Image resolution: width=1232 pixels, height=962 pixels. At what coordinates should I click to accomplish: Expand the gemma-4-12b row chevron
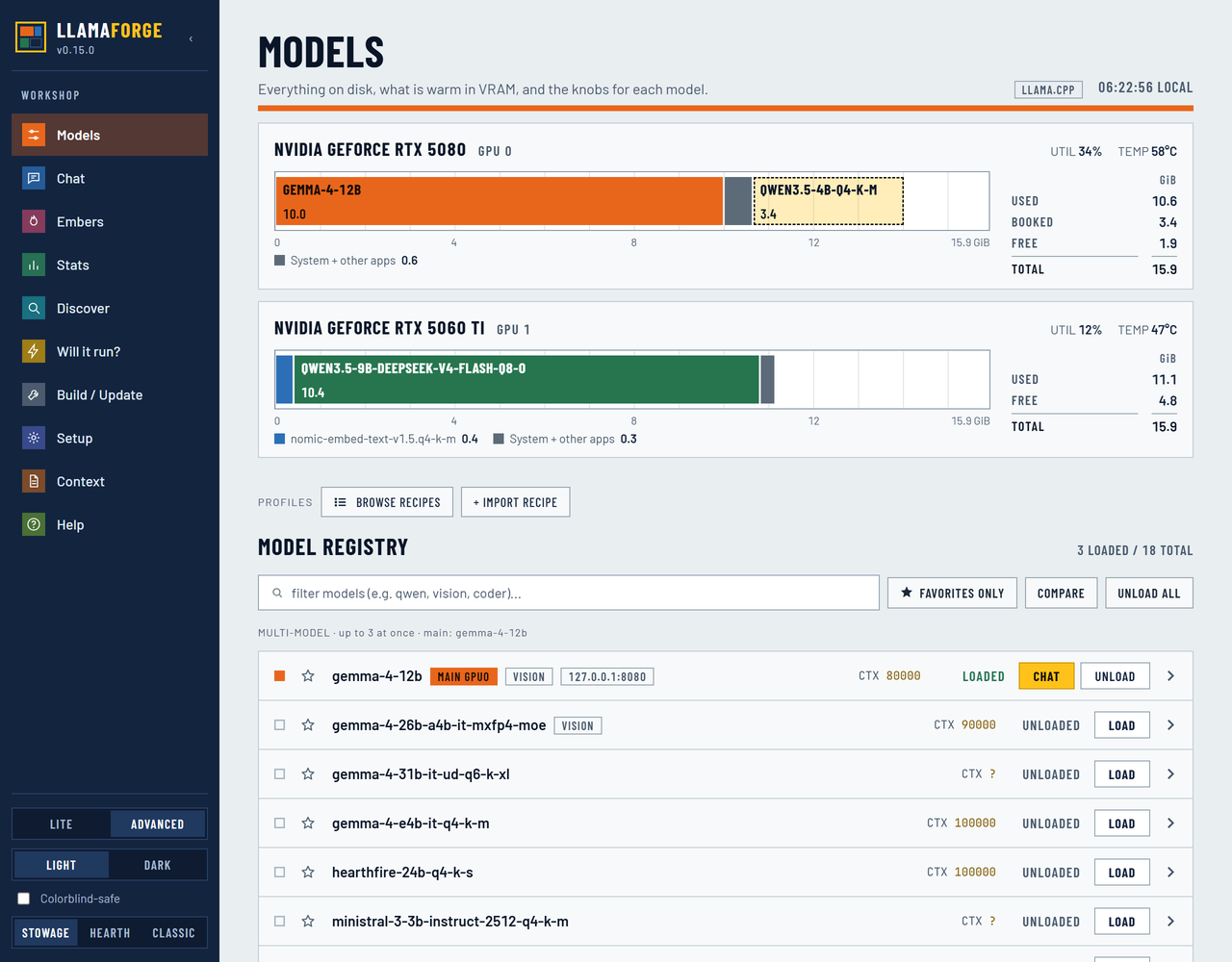(1170, 676)
